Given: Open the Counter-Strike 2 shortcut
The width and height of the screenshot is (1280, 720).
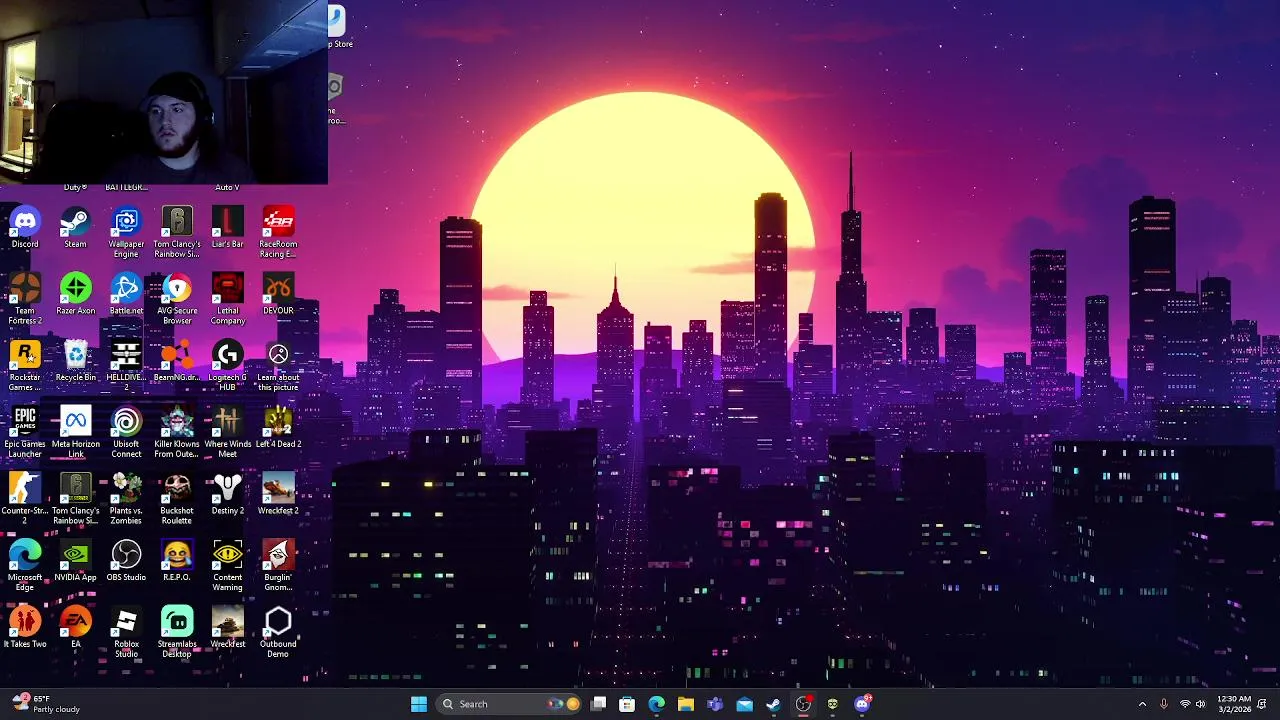Looking at the screenshot, I should [x=25, y=500].
